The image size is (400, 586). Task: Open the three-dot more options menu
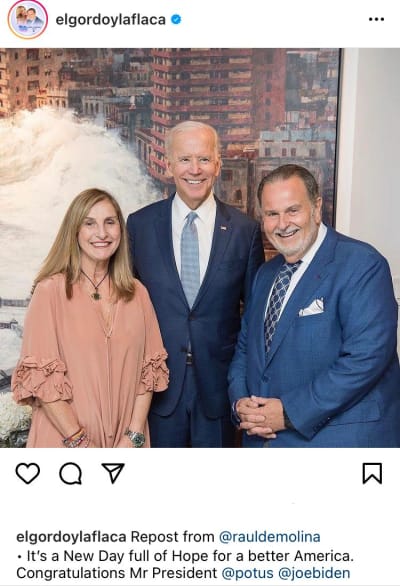coord(376,19)
